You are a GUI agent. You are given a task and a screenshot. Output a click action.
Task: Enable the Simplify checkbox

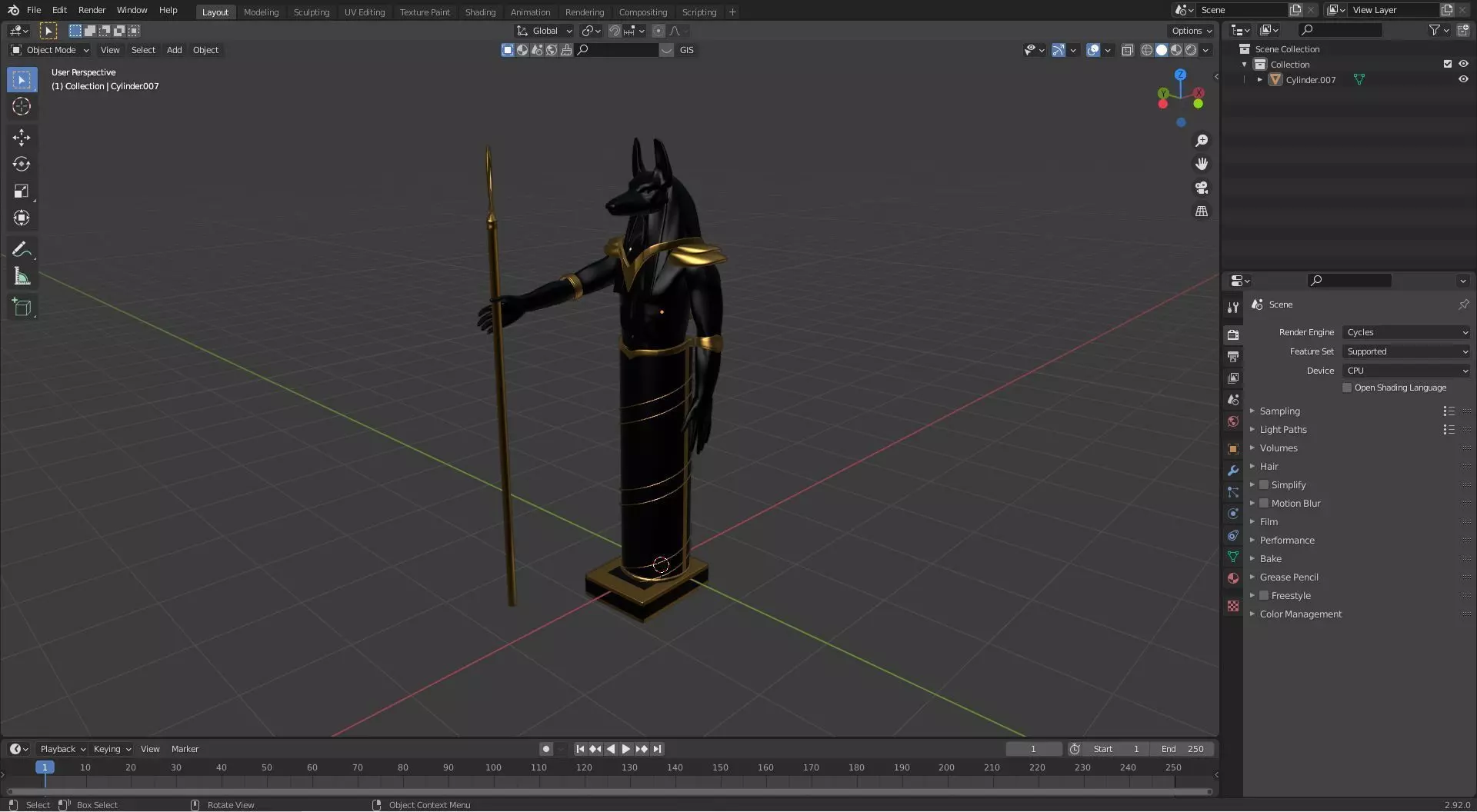pyautogui.click(x=1264, y=485)
